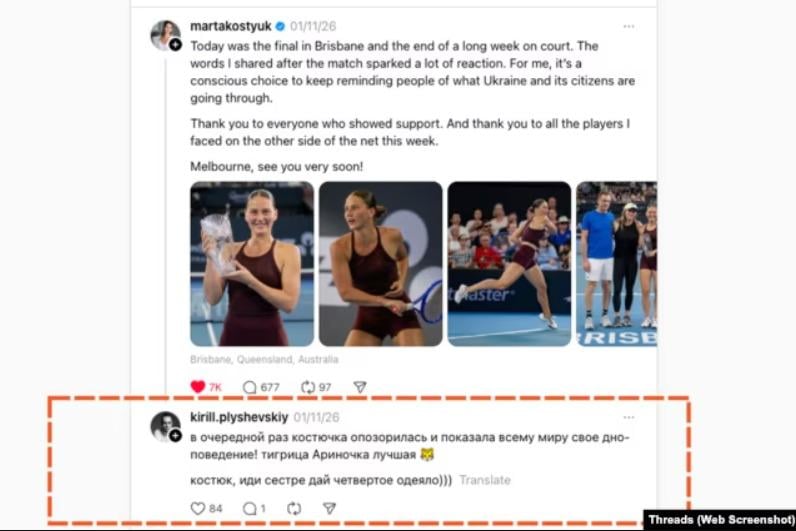The width and height of the screenshot is (796, 531).
Task: Open the running forehand court photo
Action: pyautogui.click(x=509, y=264)
